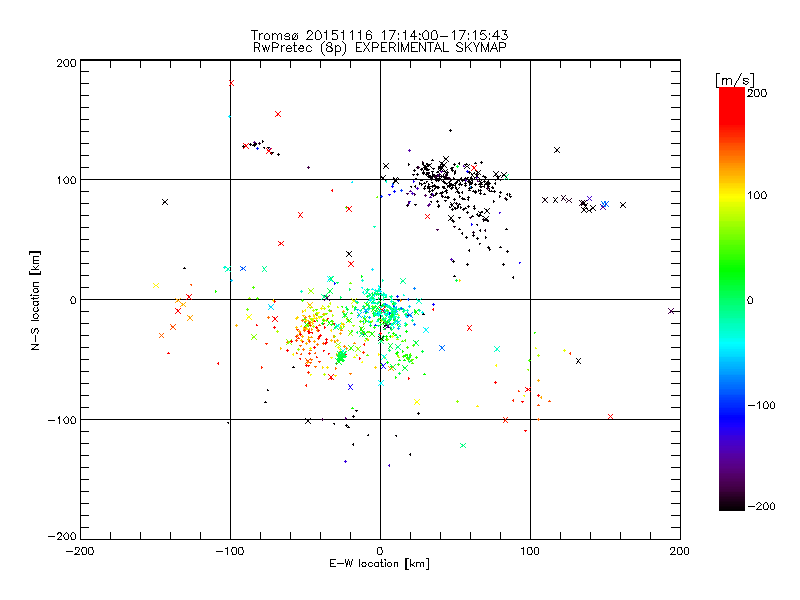Click the 0 tick label on the N-S axis
This screenshot has width=800, height=600.
pyautogui.click(x=73, y=300)
